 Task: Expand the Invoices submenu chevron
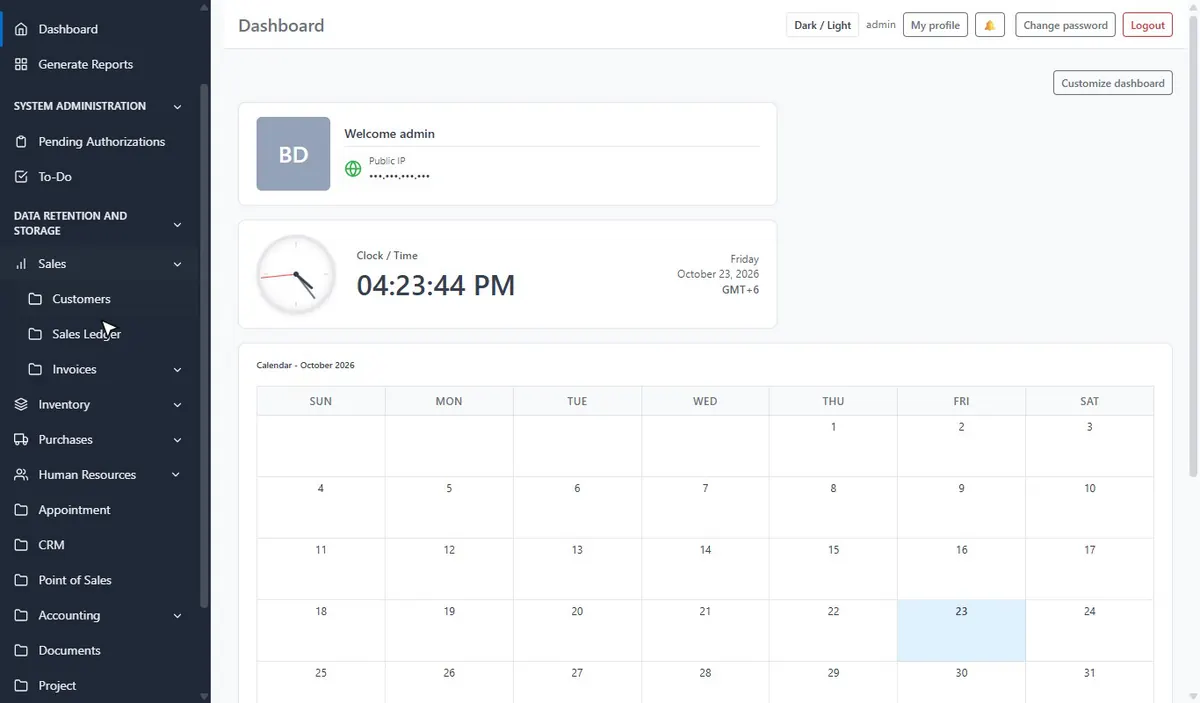177,370
